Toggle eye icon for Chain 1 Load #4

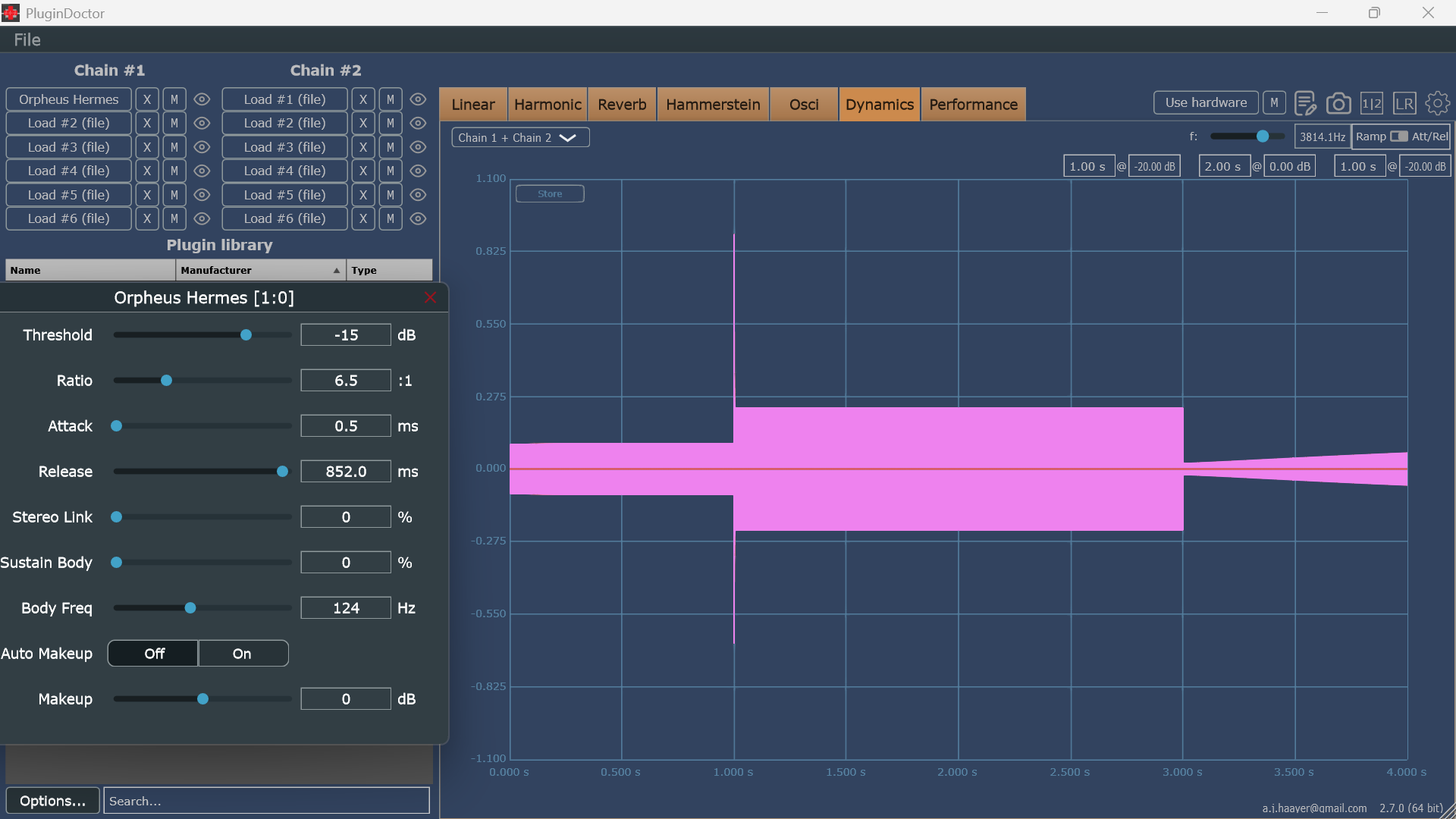202,171
